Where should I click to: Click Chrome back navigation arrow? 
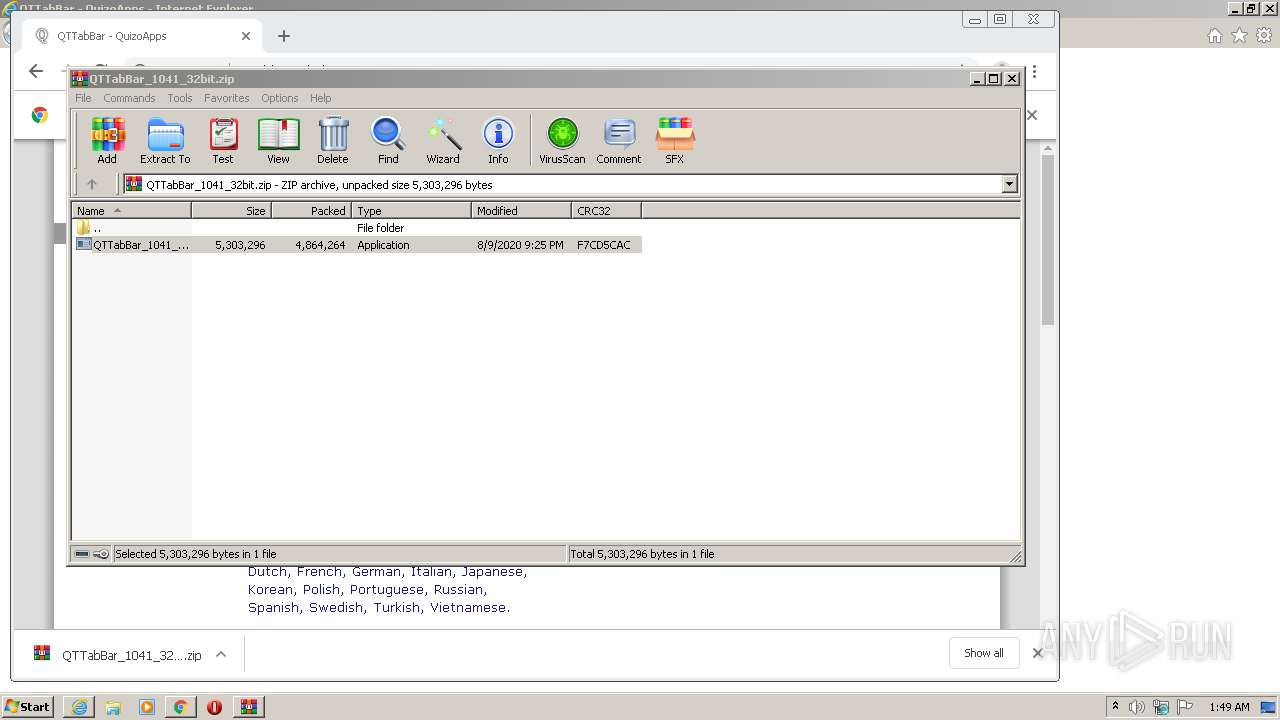(x=36, y=71)
